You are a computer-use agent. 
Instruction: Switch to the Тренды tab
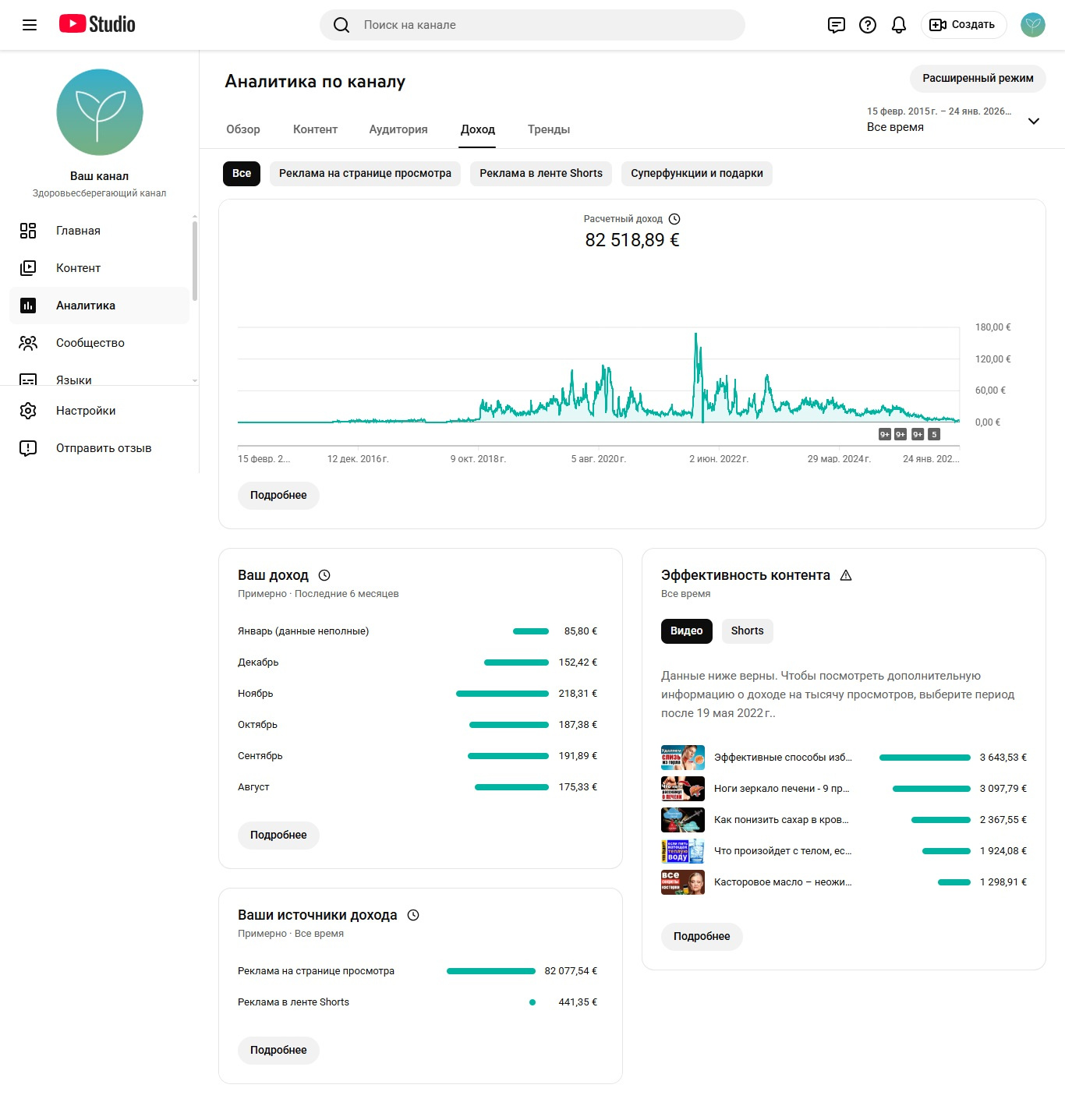pyautogui.click(x=549, y=129)
